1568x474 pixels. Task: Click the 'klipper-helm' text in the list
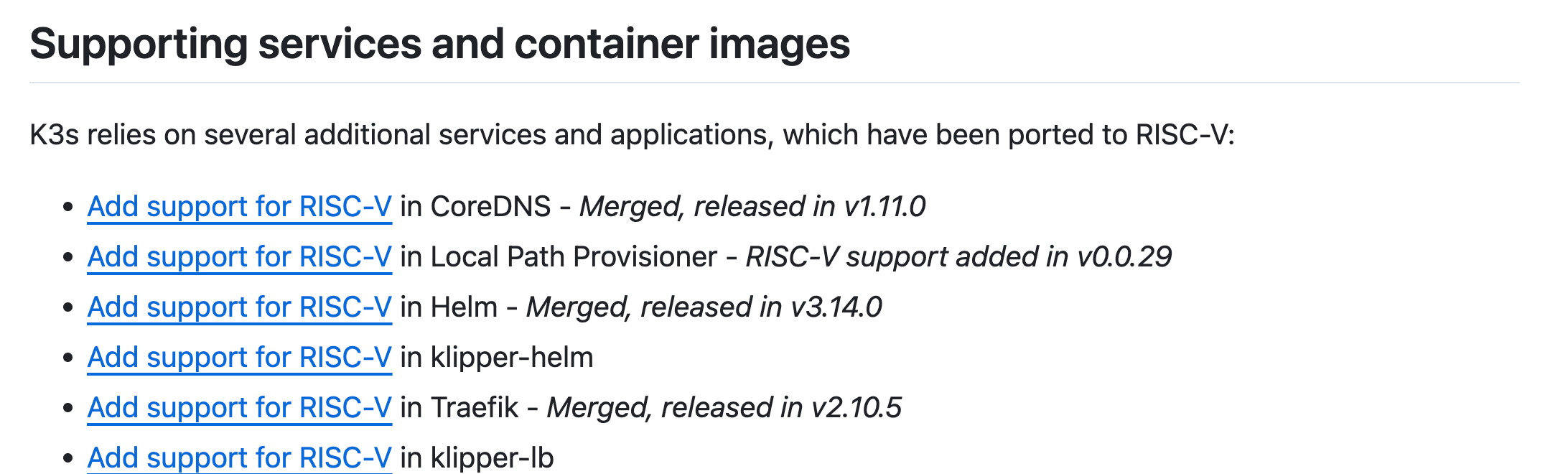pyautogui.click(x=511, y=358)
